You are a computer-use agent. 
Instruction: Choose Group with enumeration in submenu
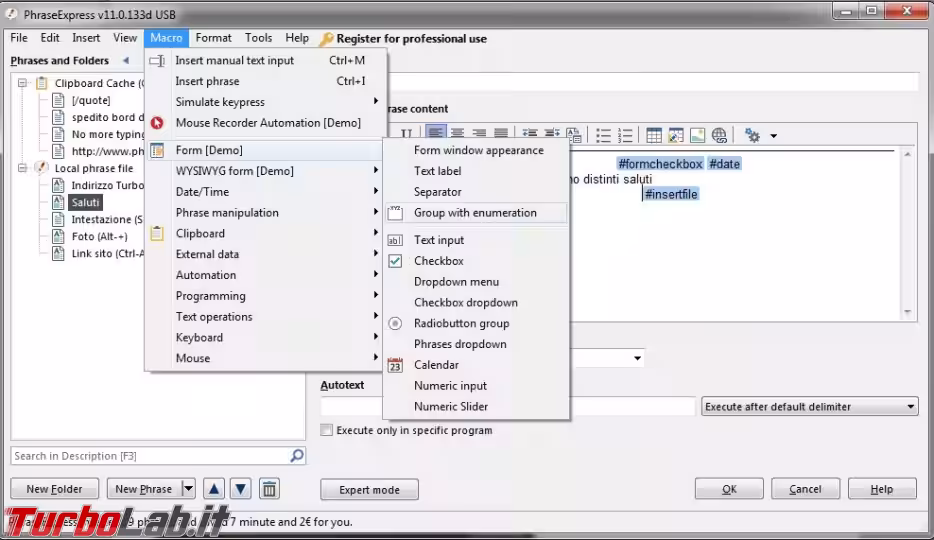click(476, 213)
